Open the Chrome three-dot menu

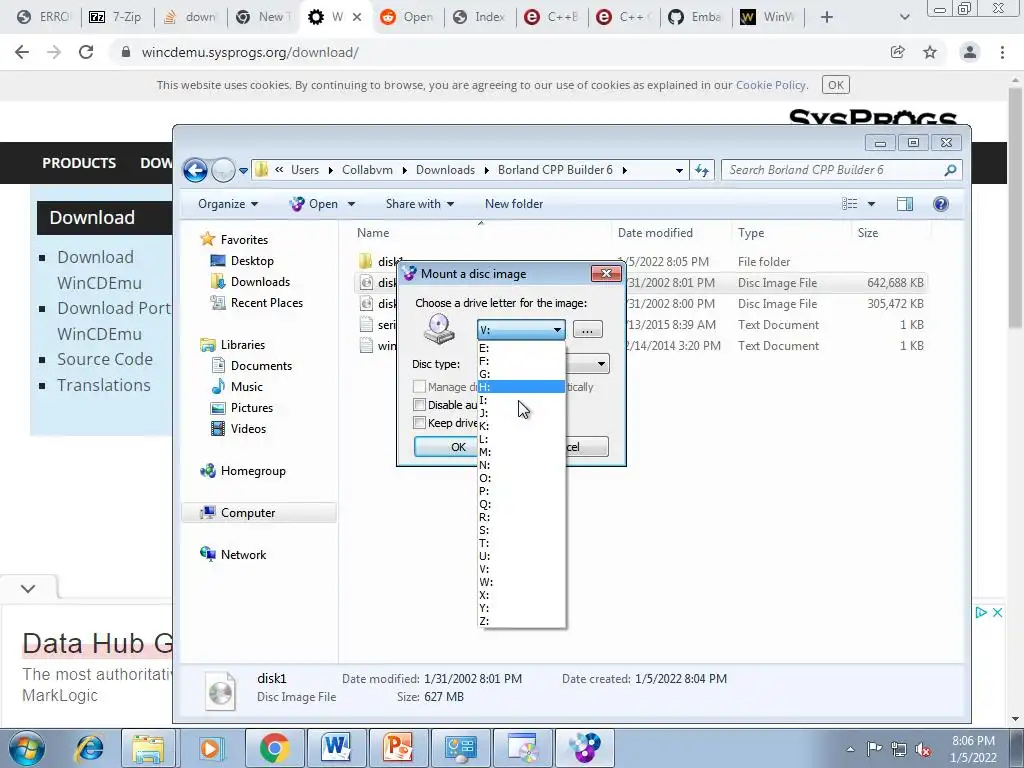click(1002, 52)
